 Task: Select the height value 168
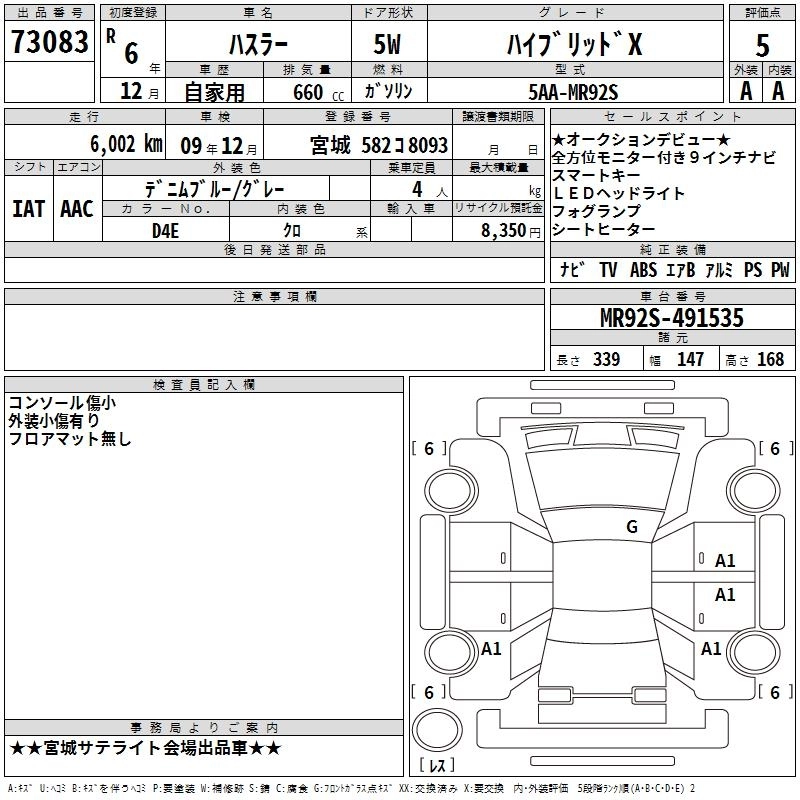pyautogui.click(x=770, y=359)
